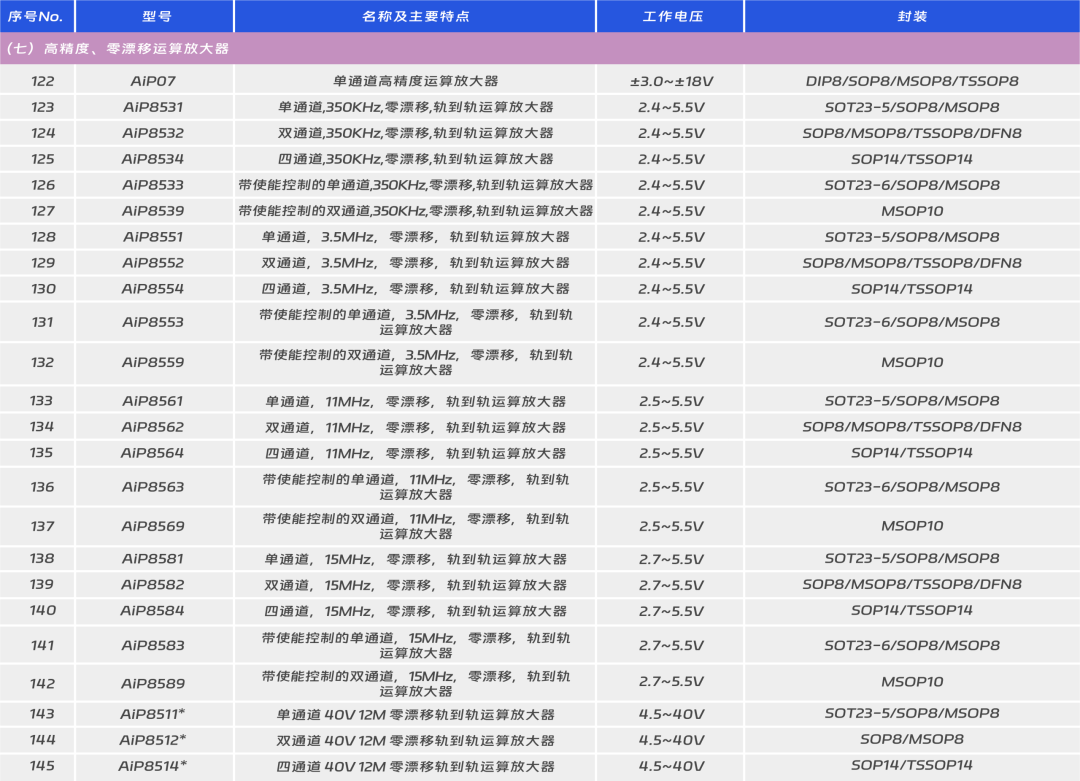Click model cell AiP8551
The width and height of the screenshot is (1080, 781).
click(x=153, y=237)
